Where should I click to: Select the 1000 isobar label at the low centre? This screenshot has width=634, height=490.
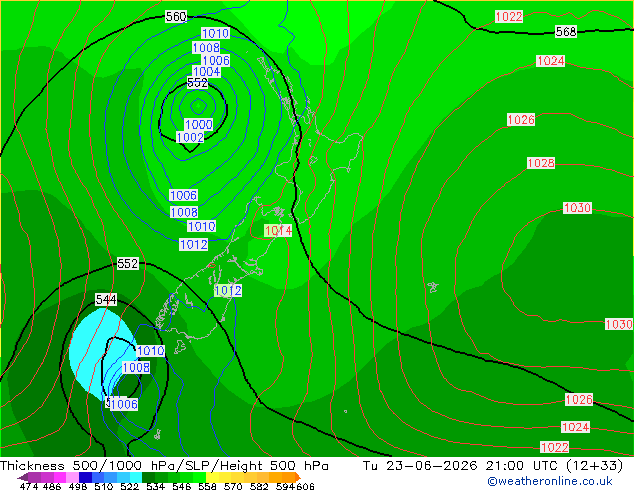tap(199, 124)
